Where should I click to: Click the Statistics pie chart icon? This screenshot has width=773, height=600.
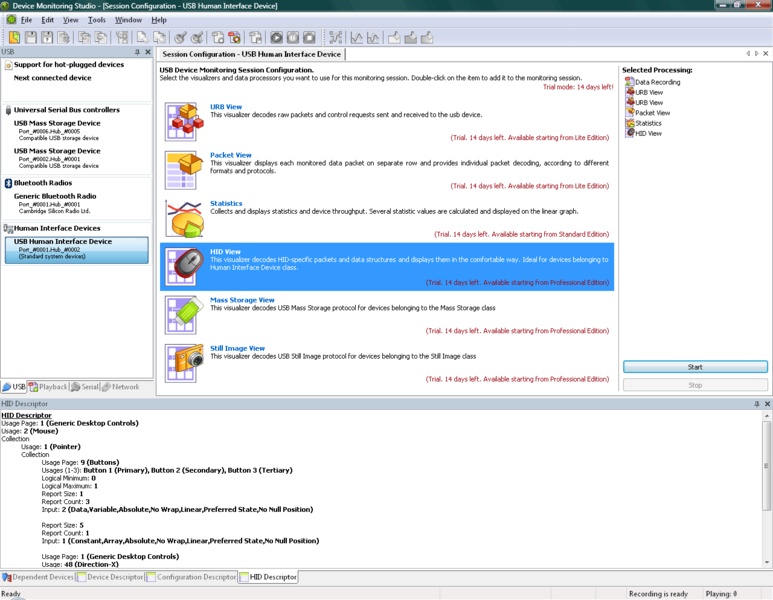[184, 218]
